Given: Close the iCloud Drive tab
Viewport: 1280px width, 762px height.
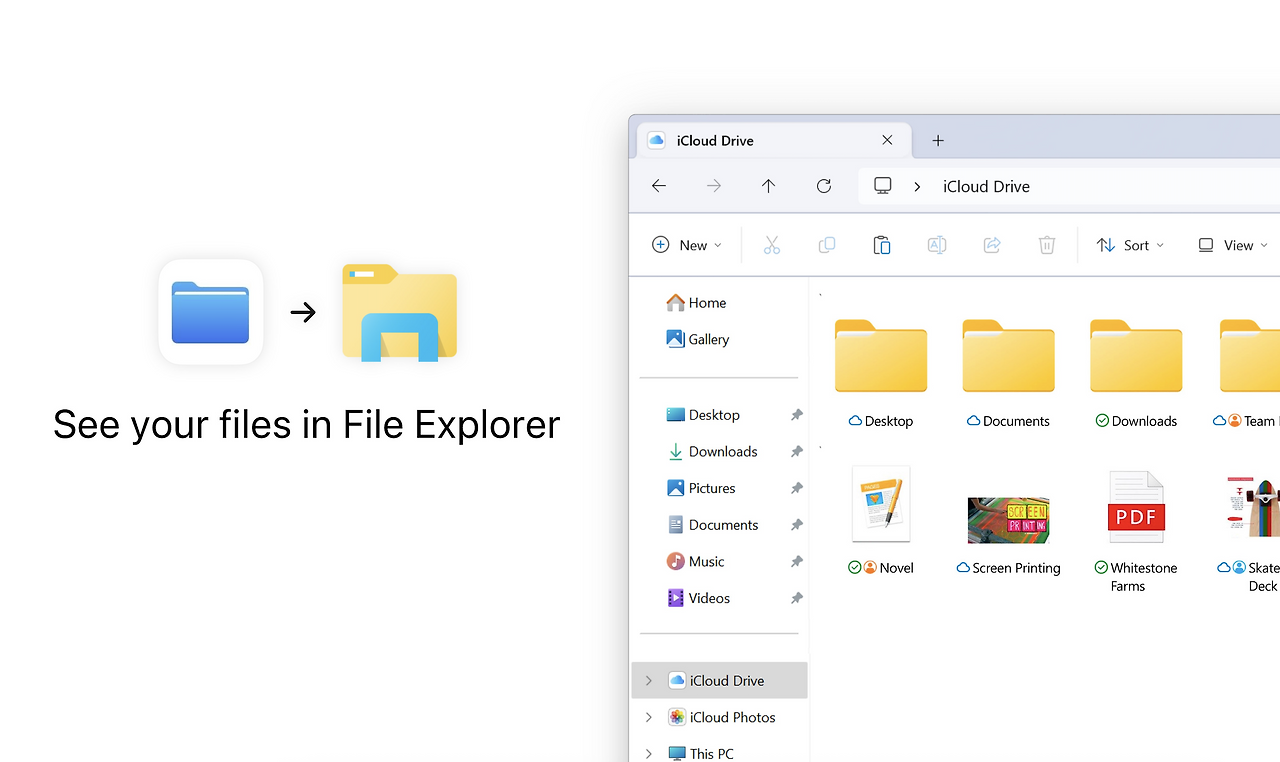Looking at the screenshot, I should point(887,140).
